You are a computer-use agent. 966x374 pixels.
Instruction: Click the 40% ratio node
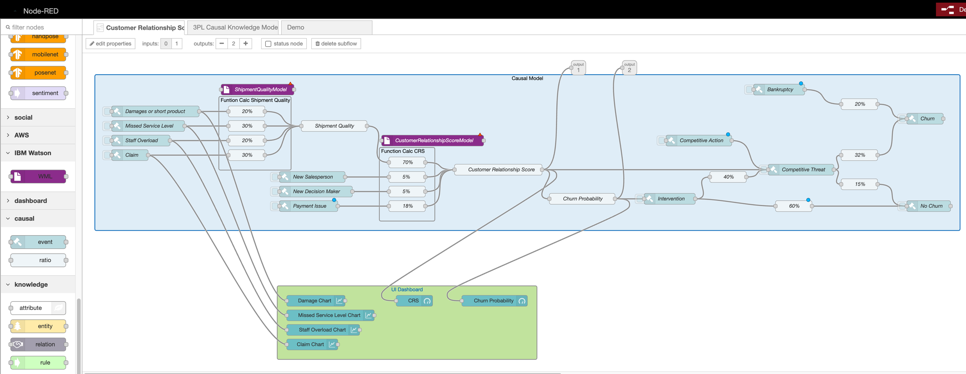[728, 177]
